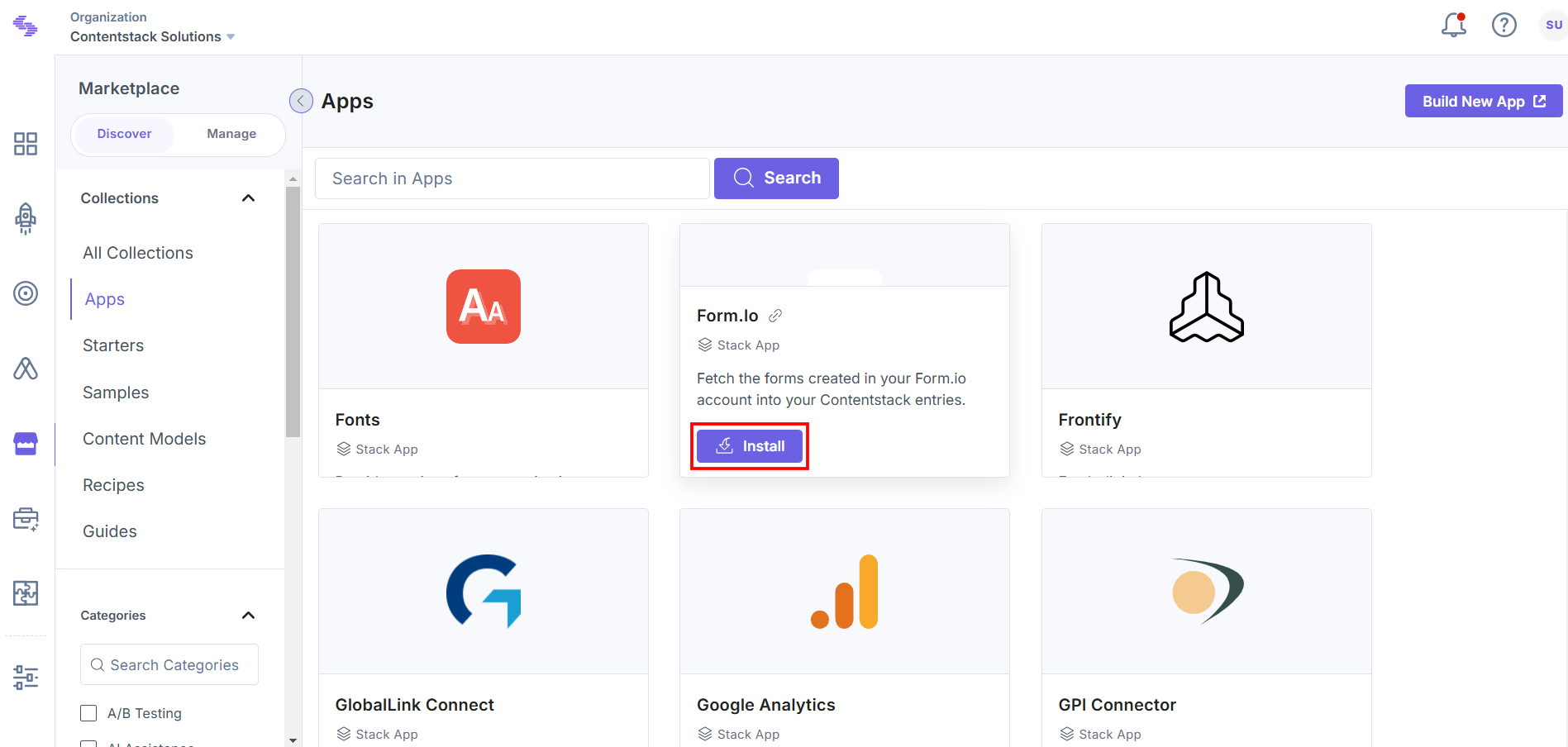Select Content Models collection

[145, 439]
